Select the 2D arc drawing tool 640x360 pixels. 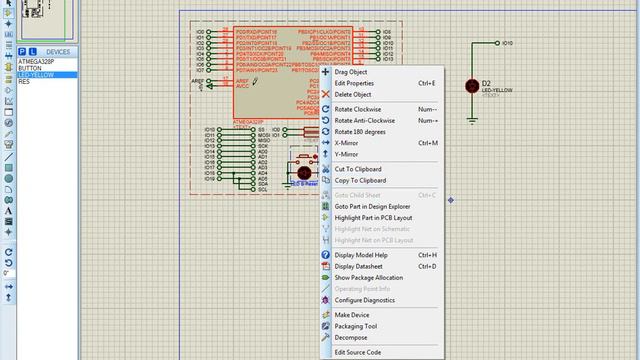pyautogui.click(x=8, y=189)
